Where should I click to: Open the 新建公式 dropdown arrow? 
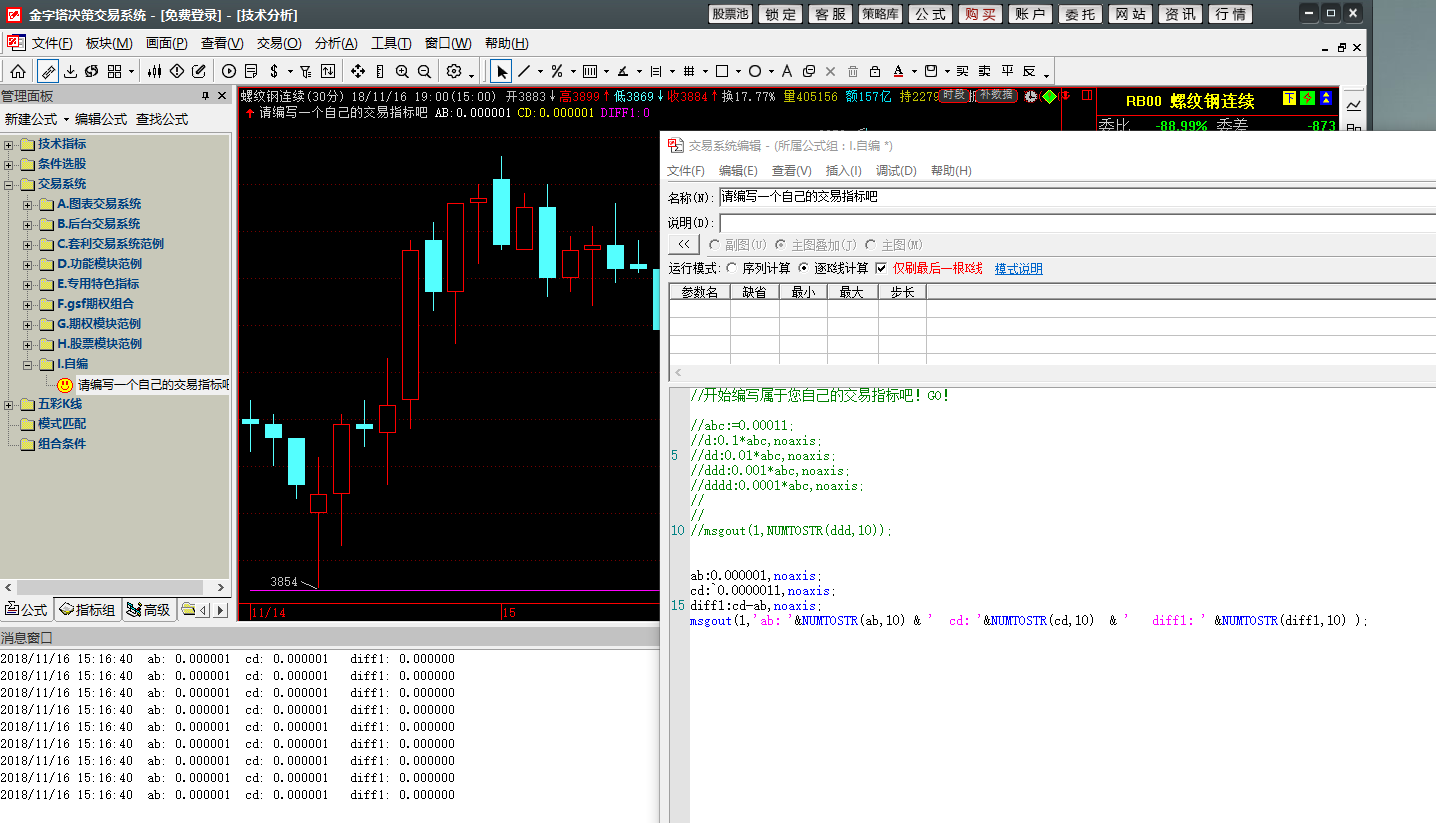pos(67,119)
